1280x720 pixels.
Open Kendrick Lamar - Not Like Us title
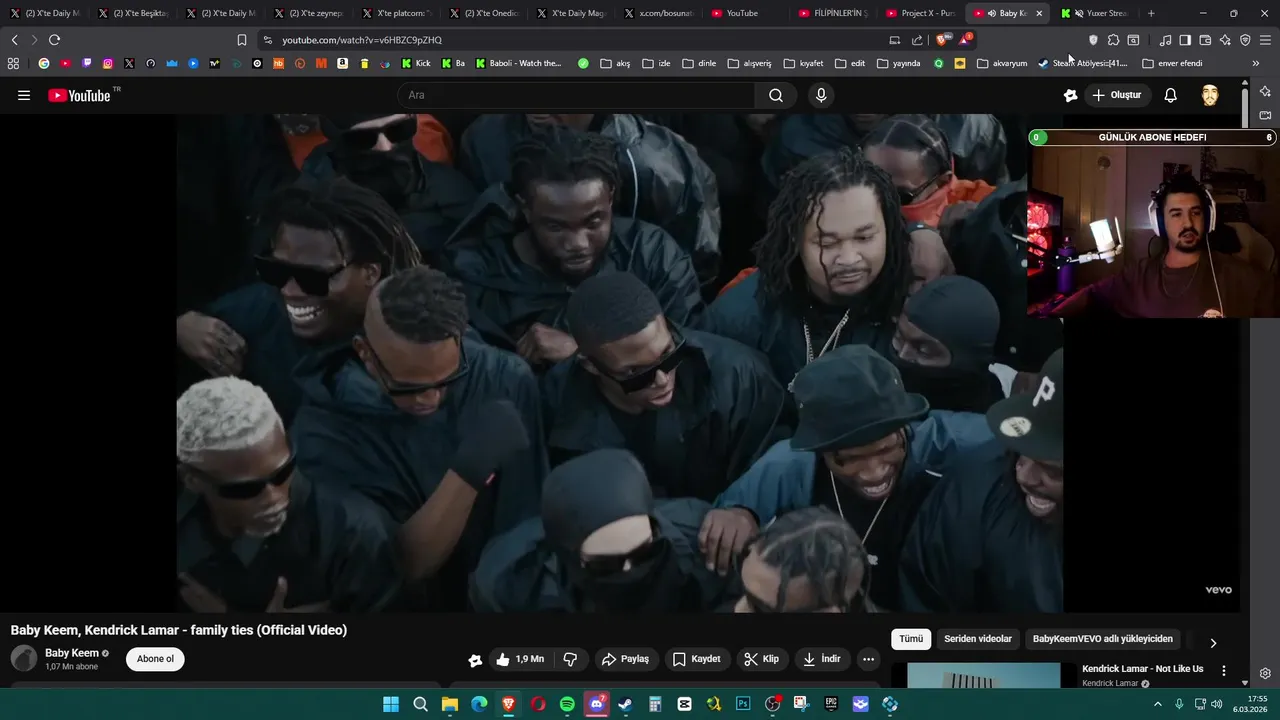1142,669
